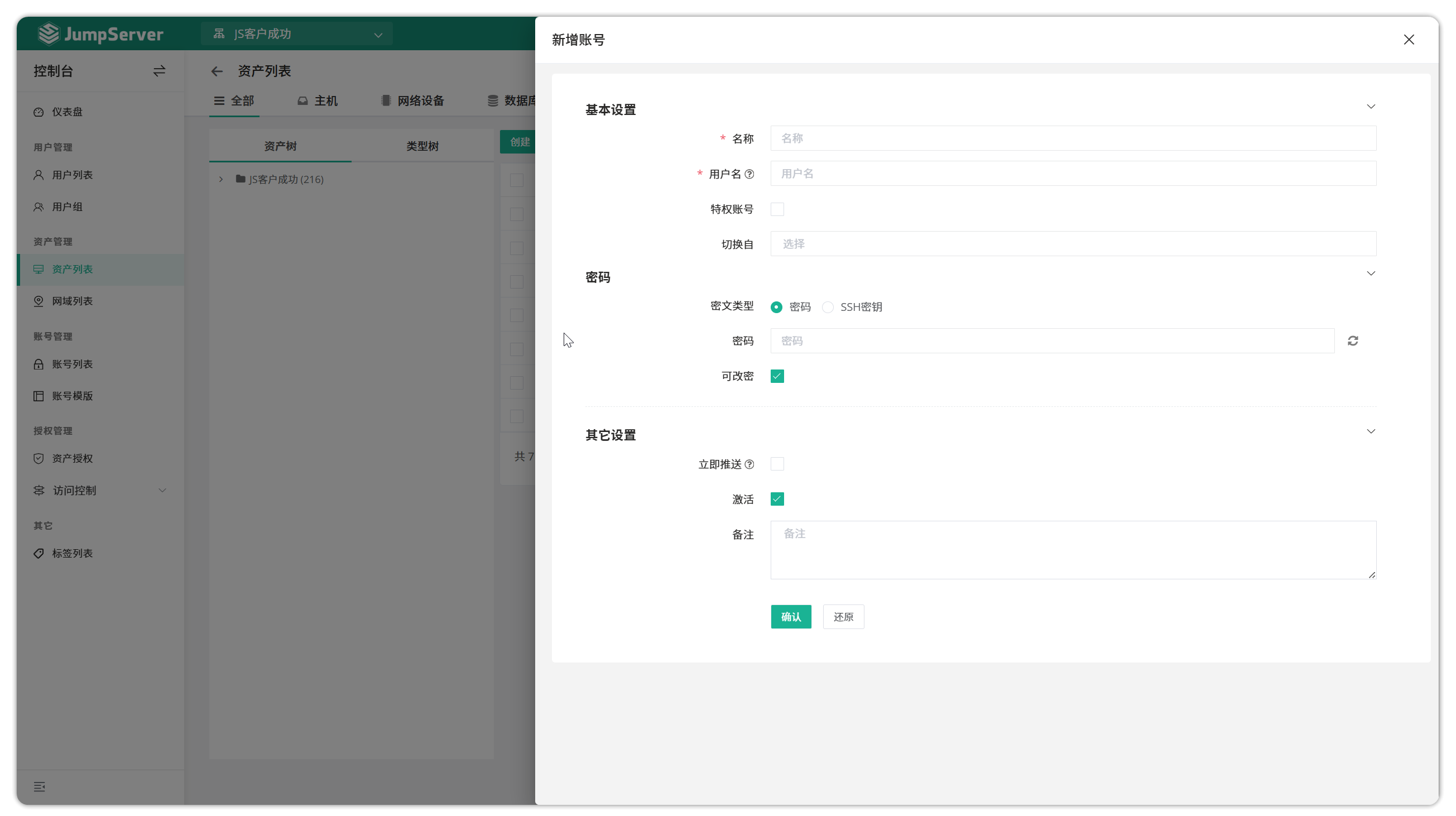Click the 用户名 input field
The image size is (1456, 816).
pyautogui.click(x=1073, y=174)
